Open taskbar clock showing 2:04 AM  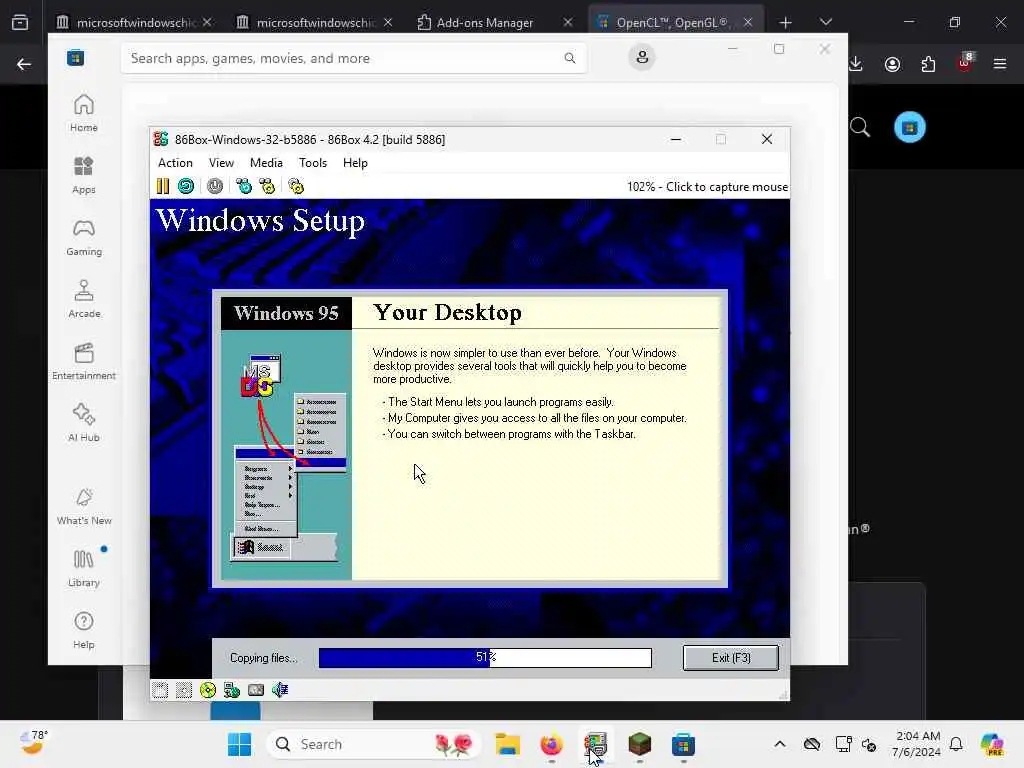point(918,744)
